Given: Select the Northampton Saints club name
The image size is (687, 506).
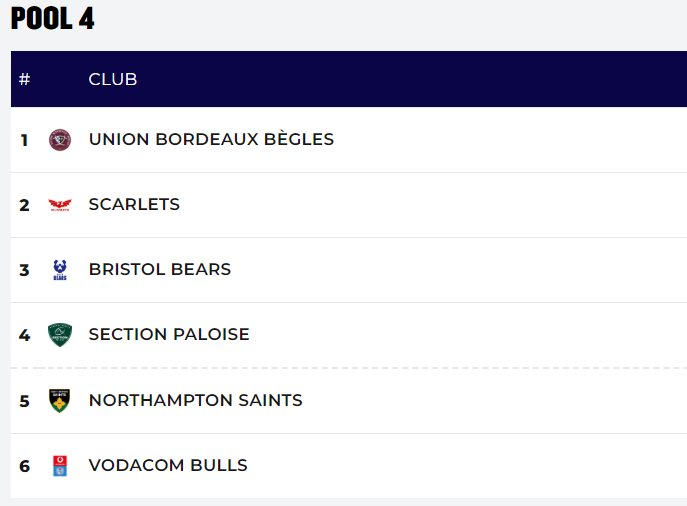Looking at the screenshot, I should click(195, 400).
